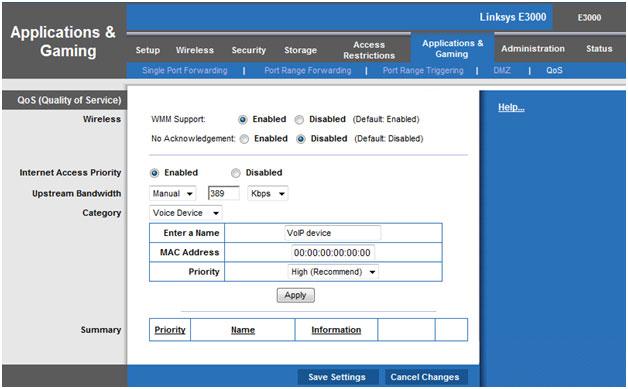Disable Internet Access Priority
Image resolution: width=628 pixels, height=389 pixels.
(x=236, y=173)
